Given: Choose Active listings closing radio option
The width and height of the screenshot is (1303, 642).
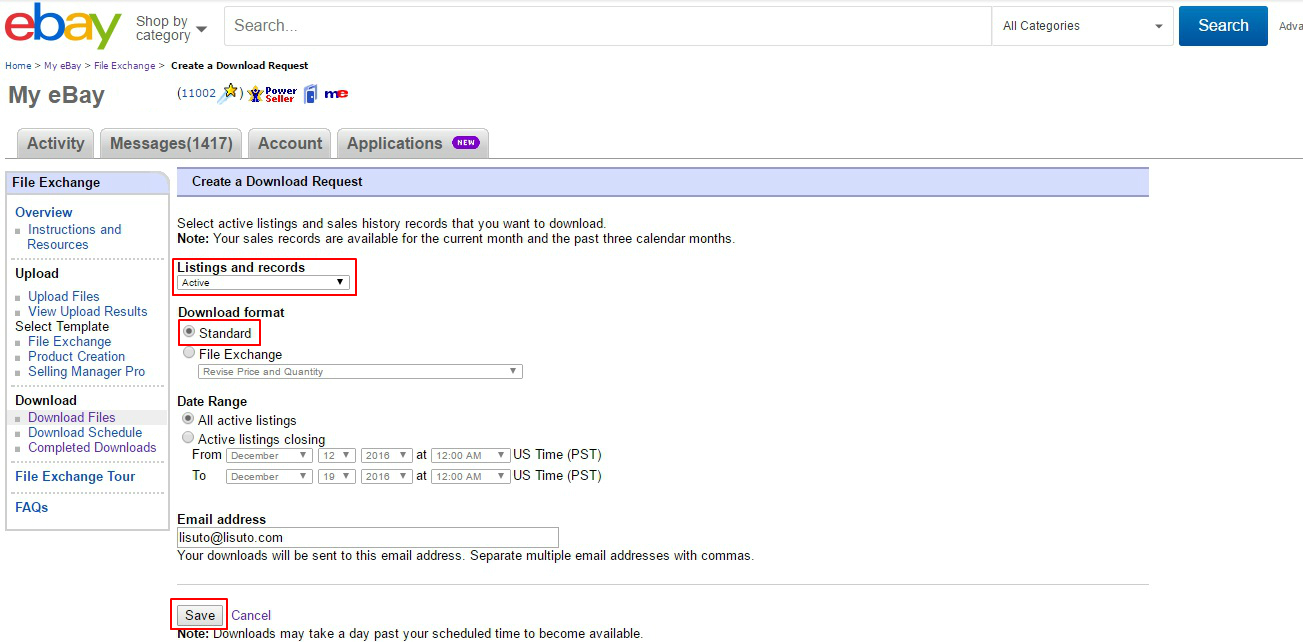Looking at the screenshot, I should tap(188, 438).
